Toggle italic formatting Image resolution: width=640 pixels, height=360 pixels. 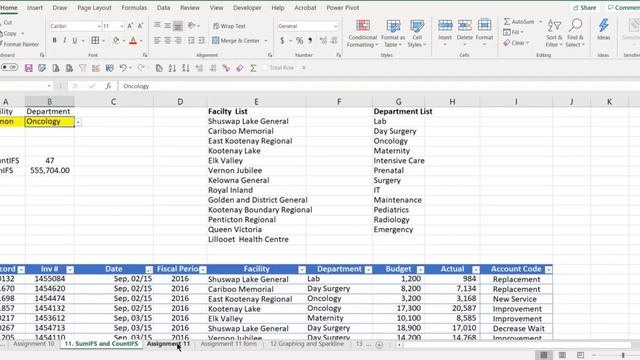64,40
